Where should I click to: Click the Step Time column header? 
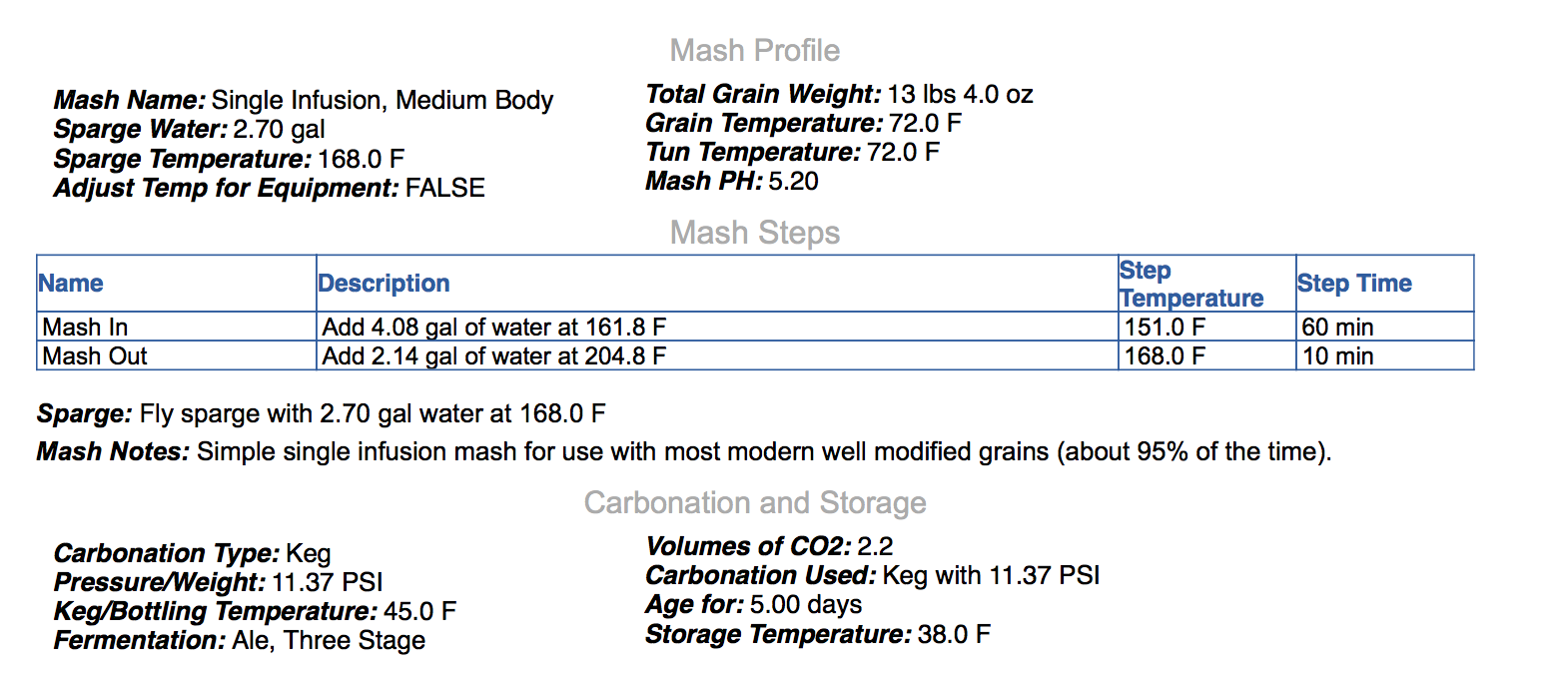pos(1354,284)
